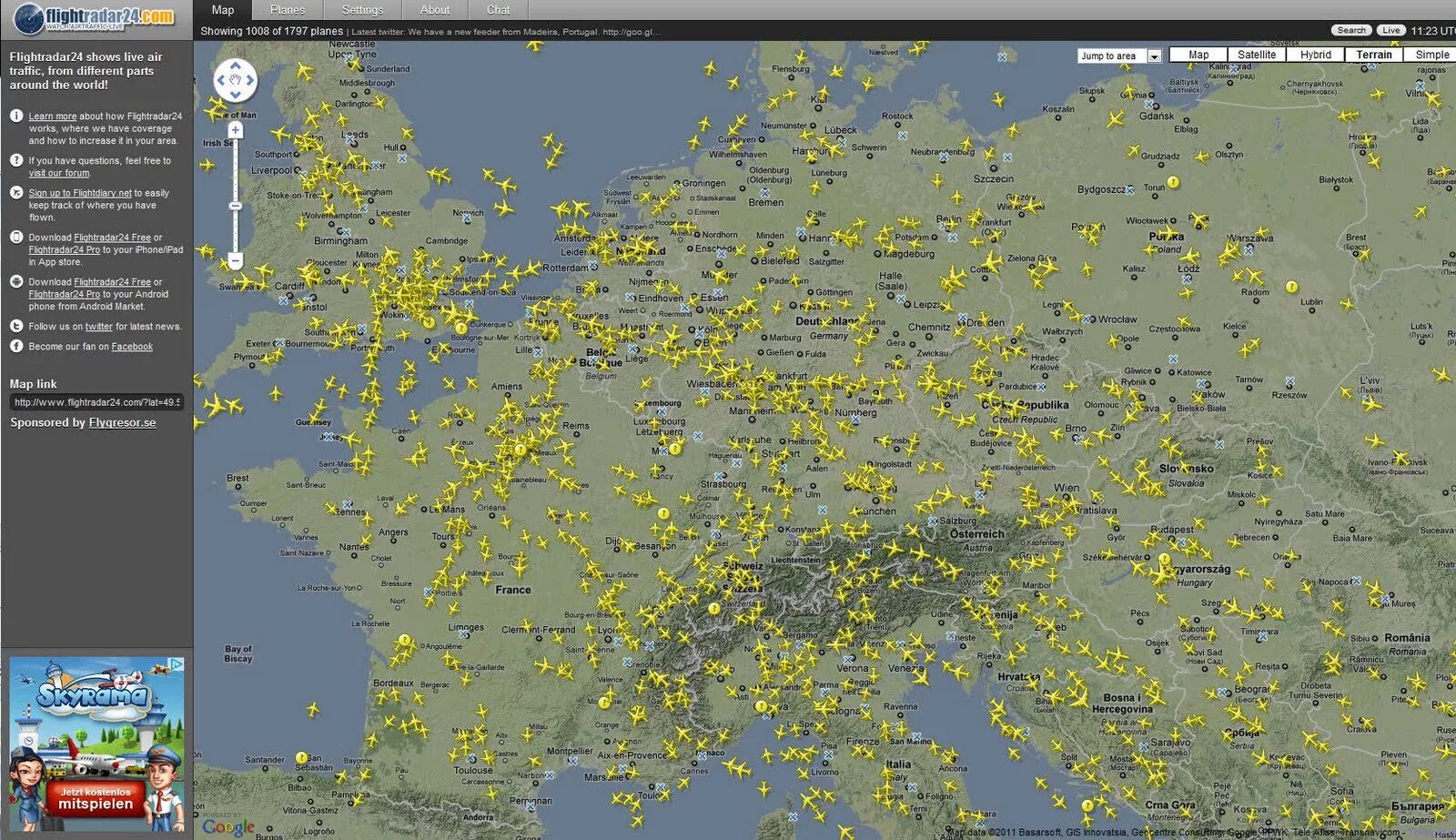
Task: Open the Facebook fan page link
Action: pyautogui.click(x=132, y=347)
